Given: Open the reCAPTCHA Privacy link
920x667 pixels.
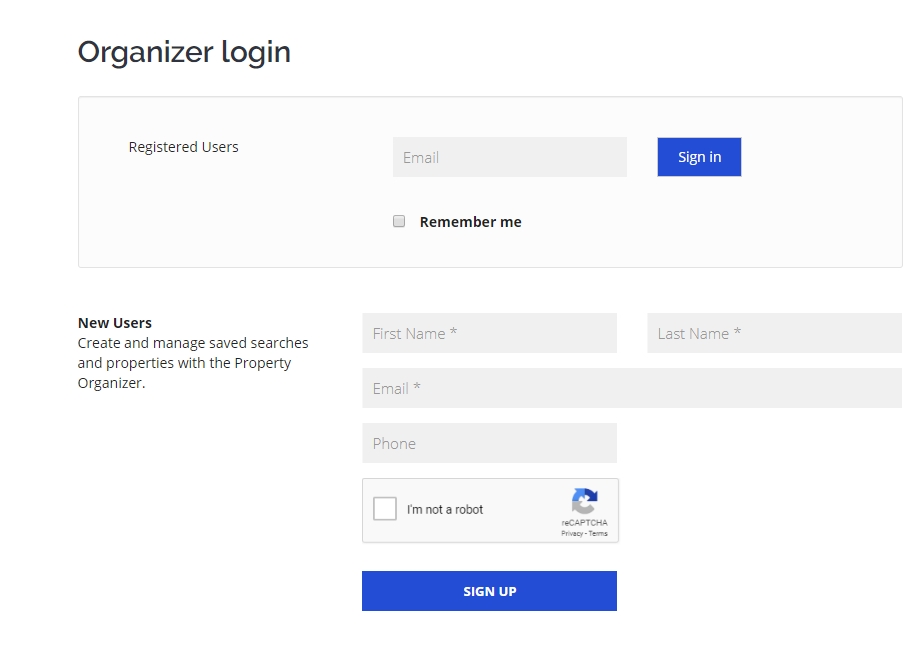Looking at the screenshot, I should tap(571, 534).
